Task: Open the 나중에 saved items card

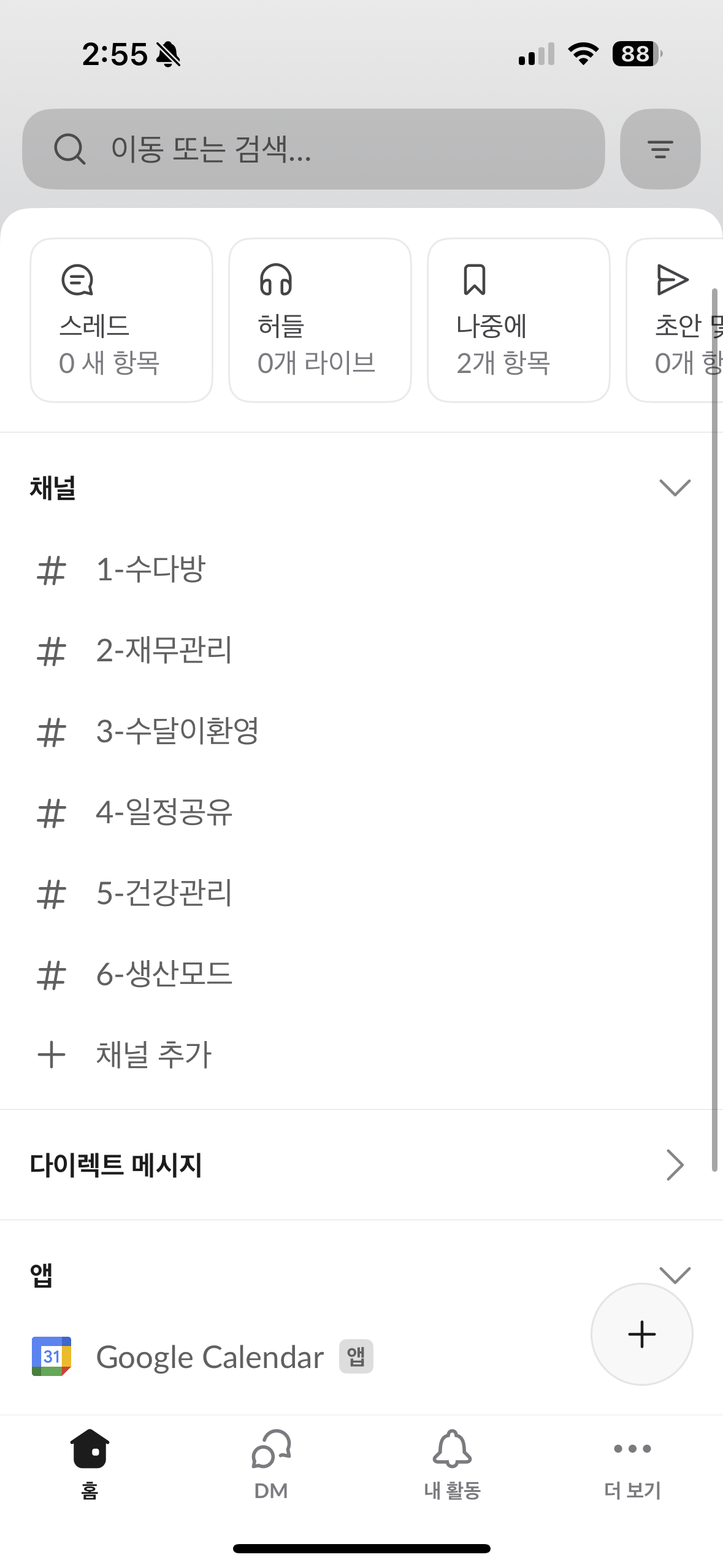Action: click(x=518, y=320)
